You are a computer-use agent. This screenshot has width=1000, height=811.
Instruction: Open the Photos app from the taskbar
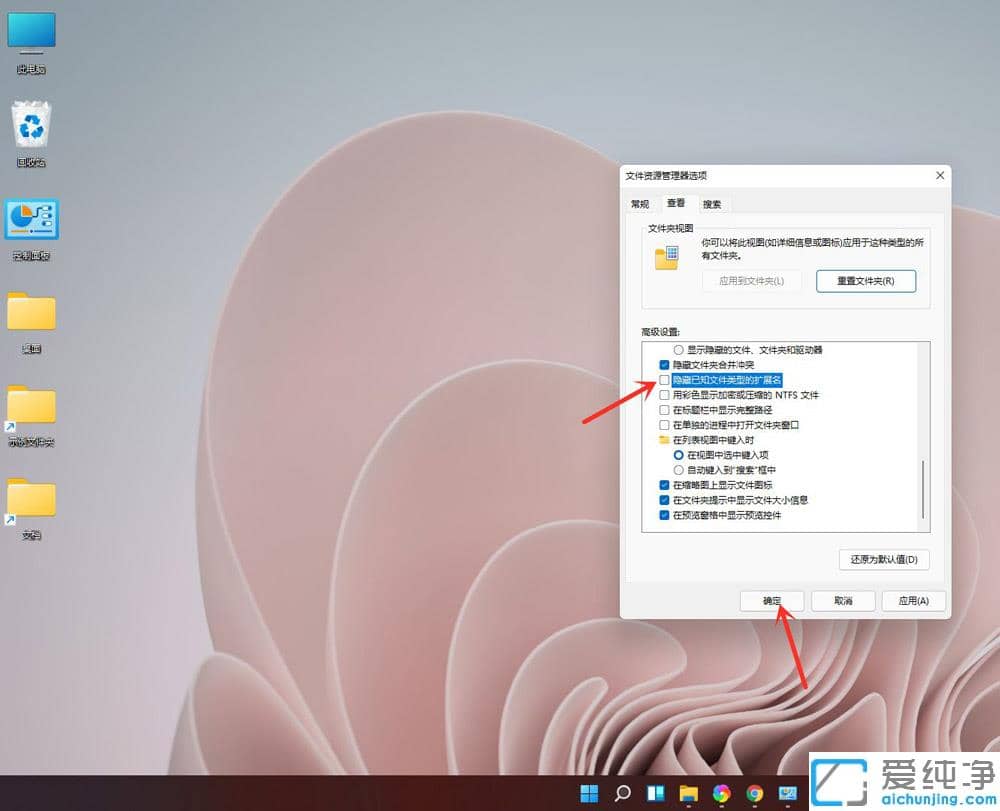point(721,793)
